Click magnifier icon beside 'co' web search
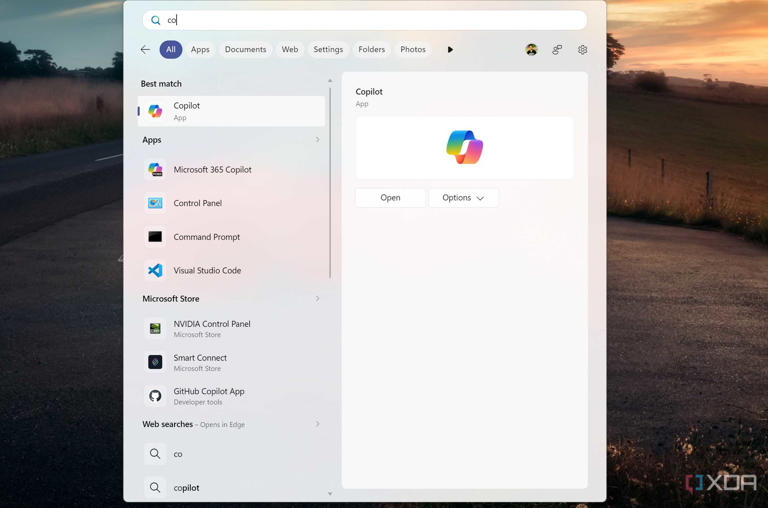This screenshot has height=508, width=768. click(155, 454)
